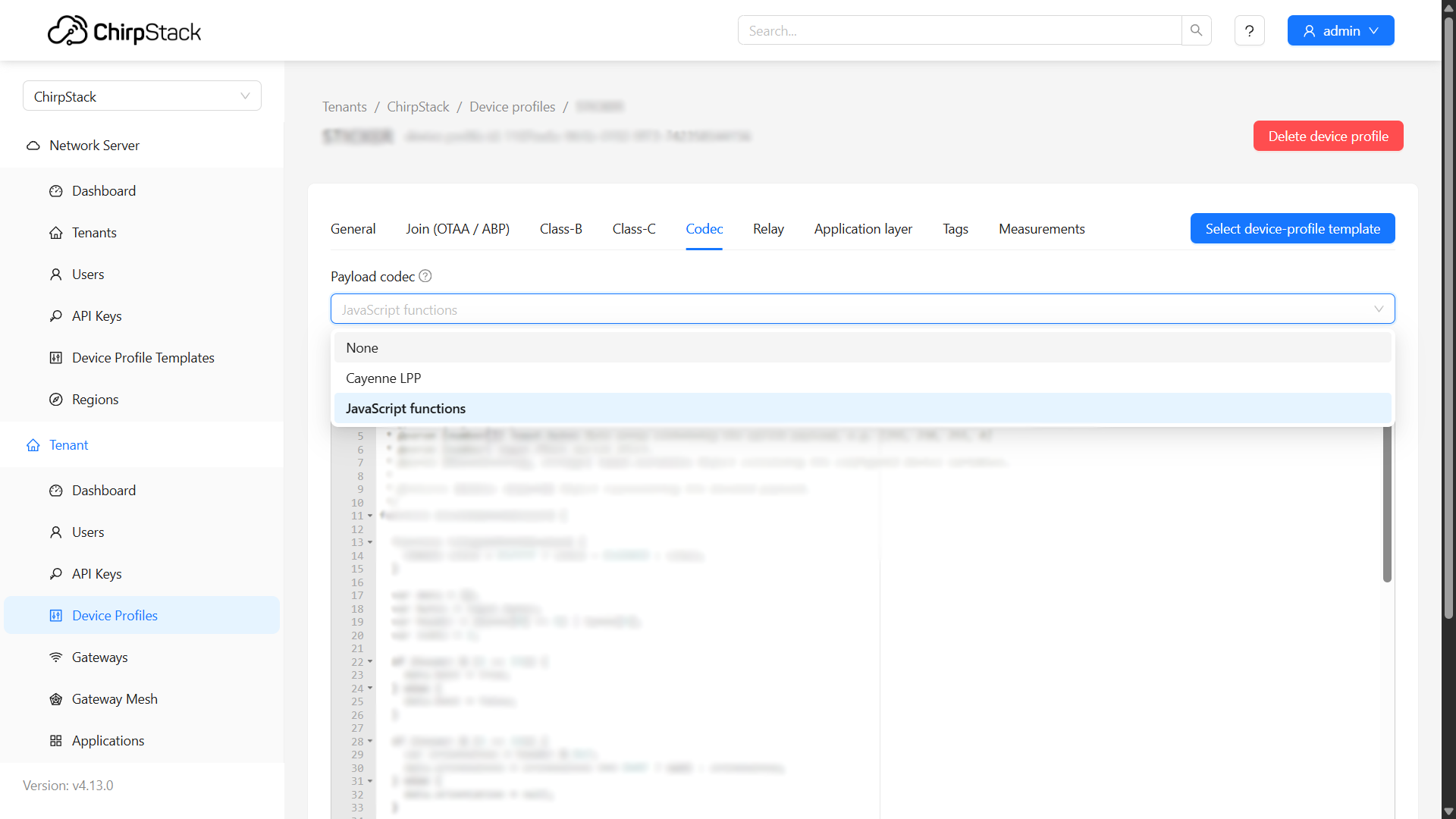Switch to the Measurements tab
Viewport: 1456px width, 819px height.
(x=1041, y=229)
